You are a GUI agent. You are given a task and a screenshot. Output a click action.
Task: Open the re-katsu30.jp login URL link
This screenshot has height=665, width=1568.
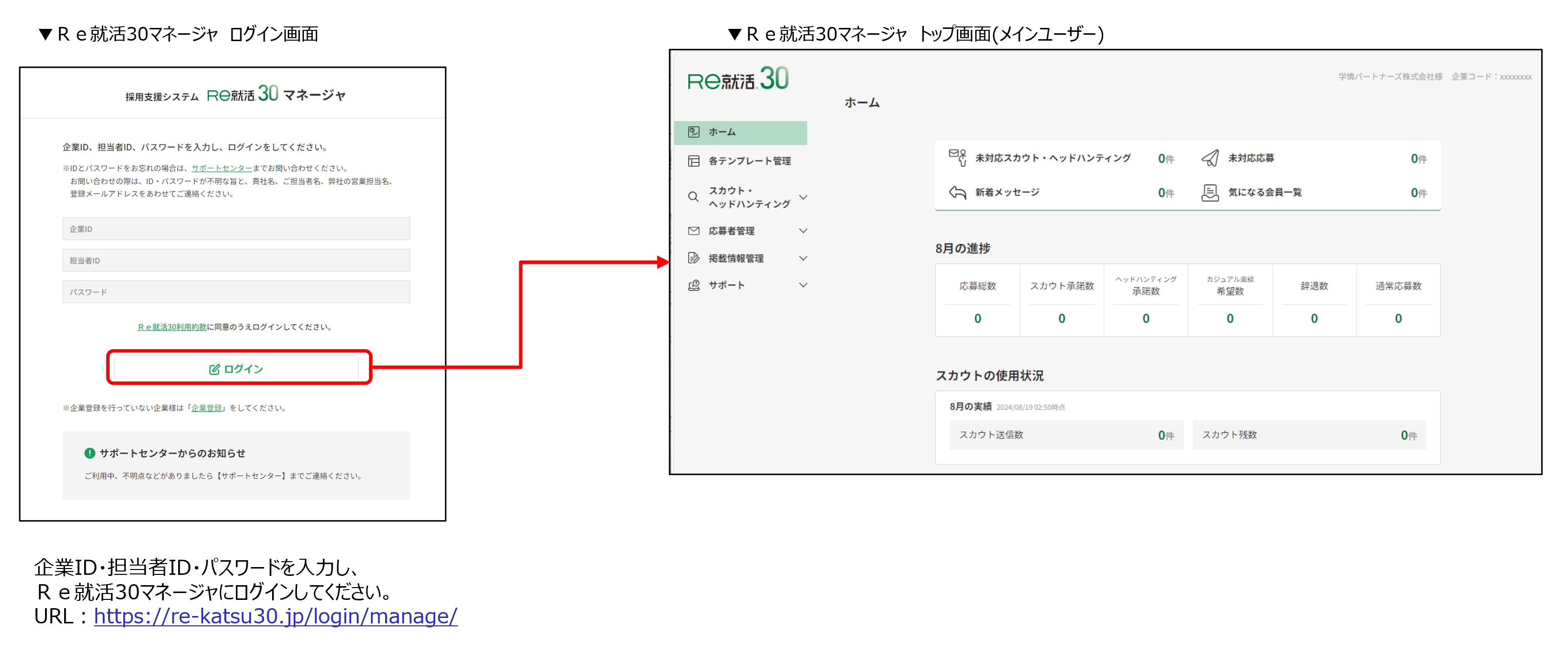(276, 617)
